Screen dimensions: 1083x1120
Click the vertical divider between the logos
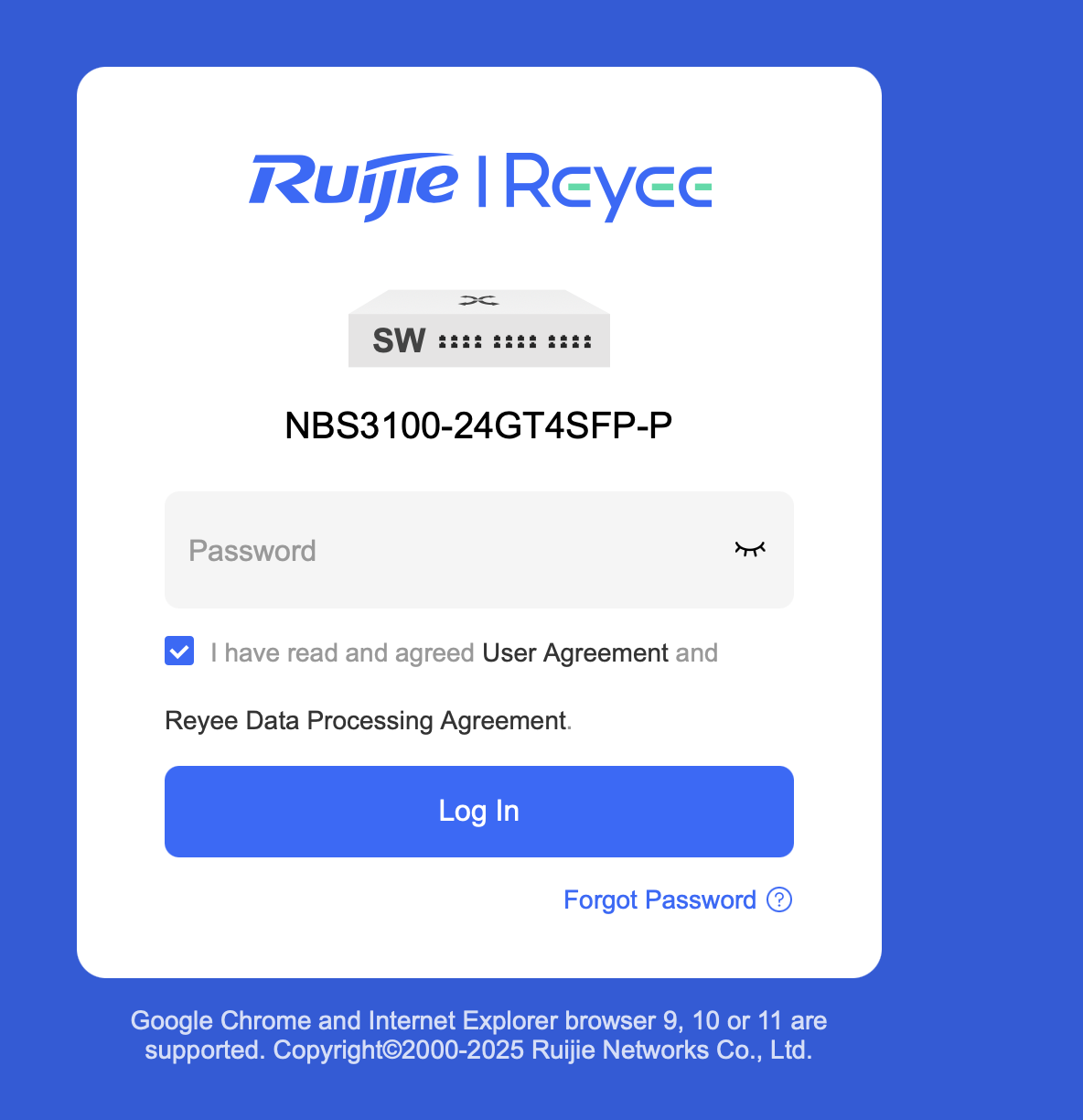click(x=482, y=180)
